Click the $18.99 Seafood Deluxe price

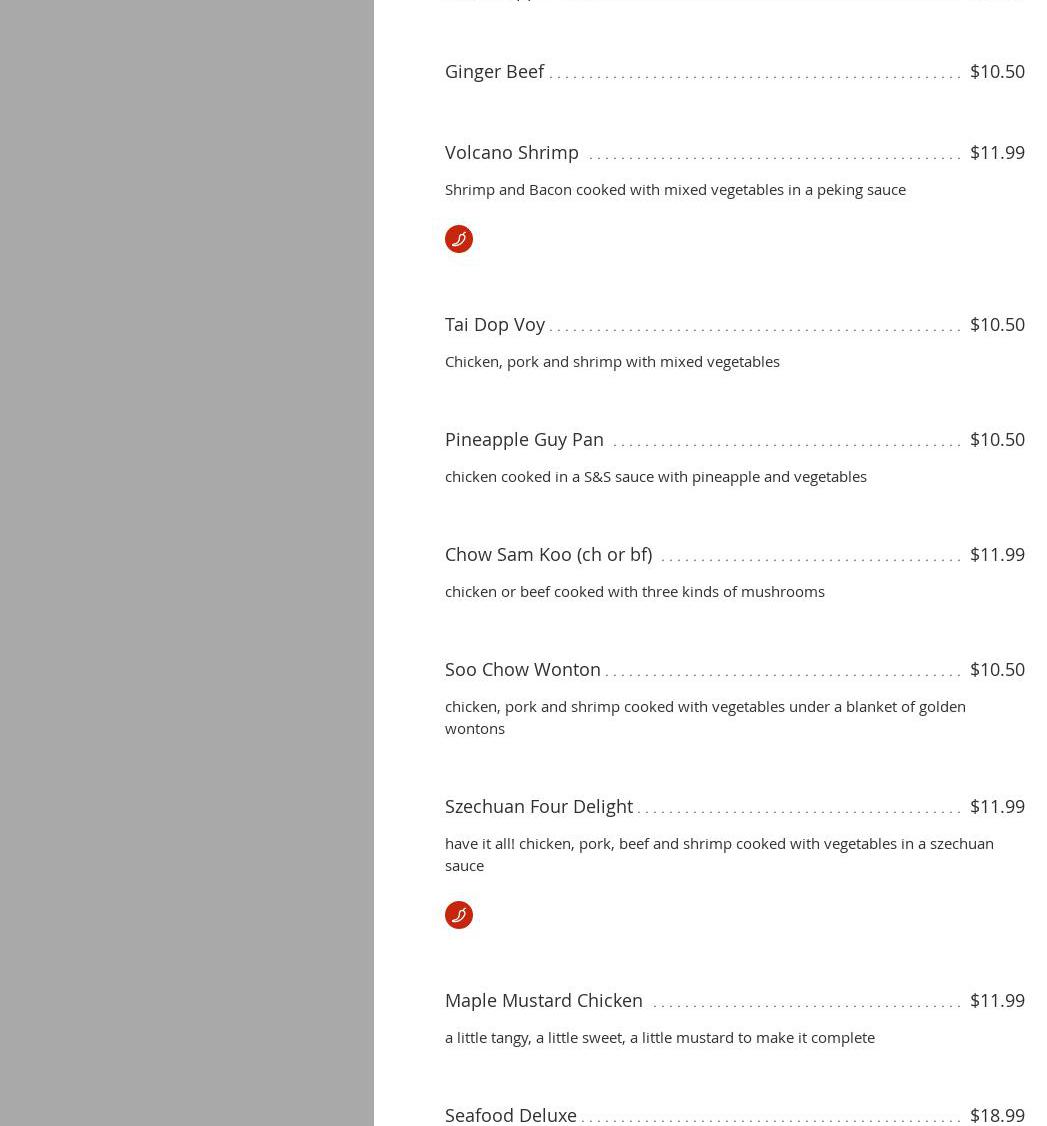click(x=996, y=1114)
